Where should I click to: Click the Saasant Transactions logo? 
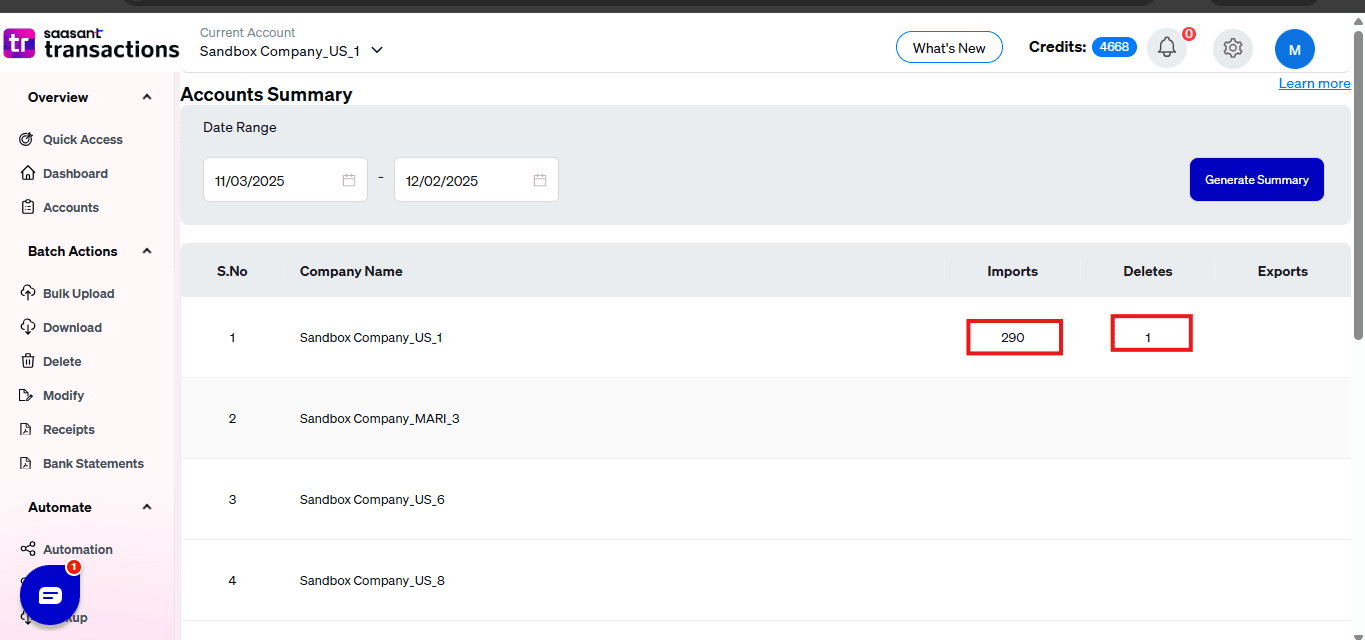[x=92, y=44]
